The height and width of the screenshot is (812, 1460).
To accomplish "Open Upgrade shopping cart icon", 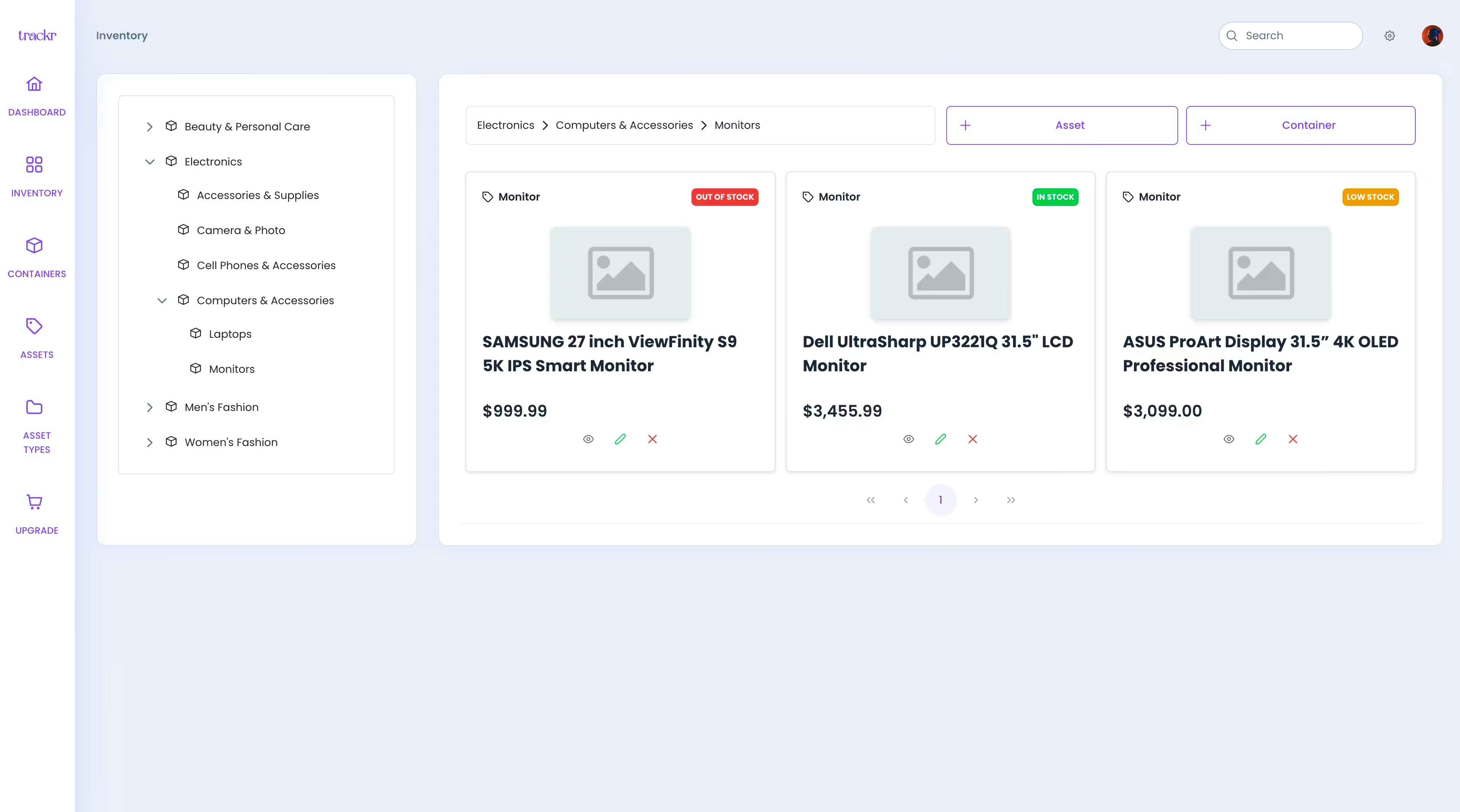I will [34, 502].
